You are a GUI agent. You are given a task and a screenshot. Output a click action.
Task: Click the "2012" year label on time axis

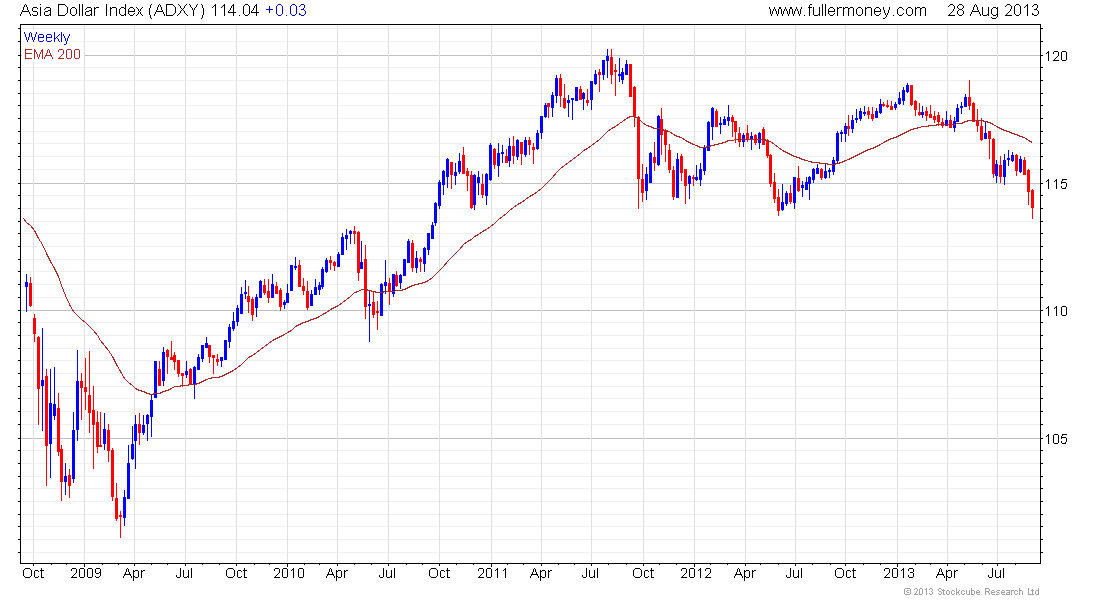pos(695,573)
